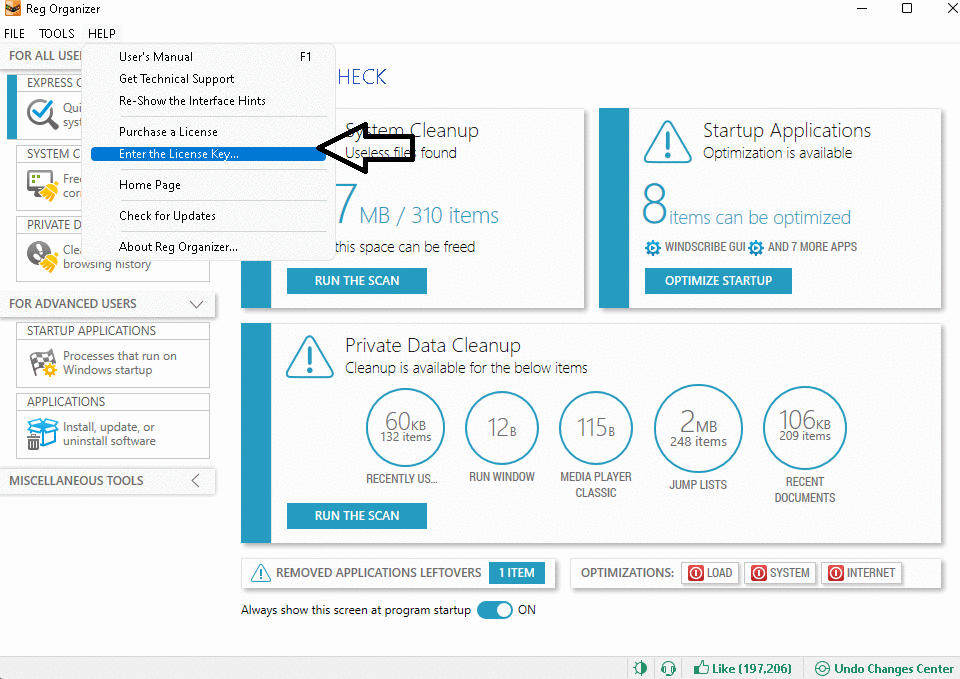Image resolution: width=960 pixels, height=679 pixels.
Task: Click the Express Check magnifier icon
Action: point(42,114)
